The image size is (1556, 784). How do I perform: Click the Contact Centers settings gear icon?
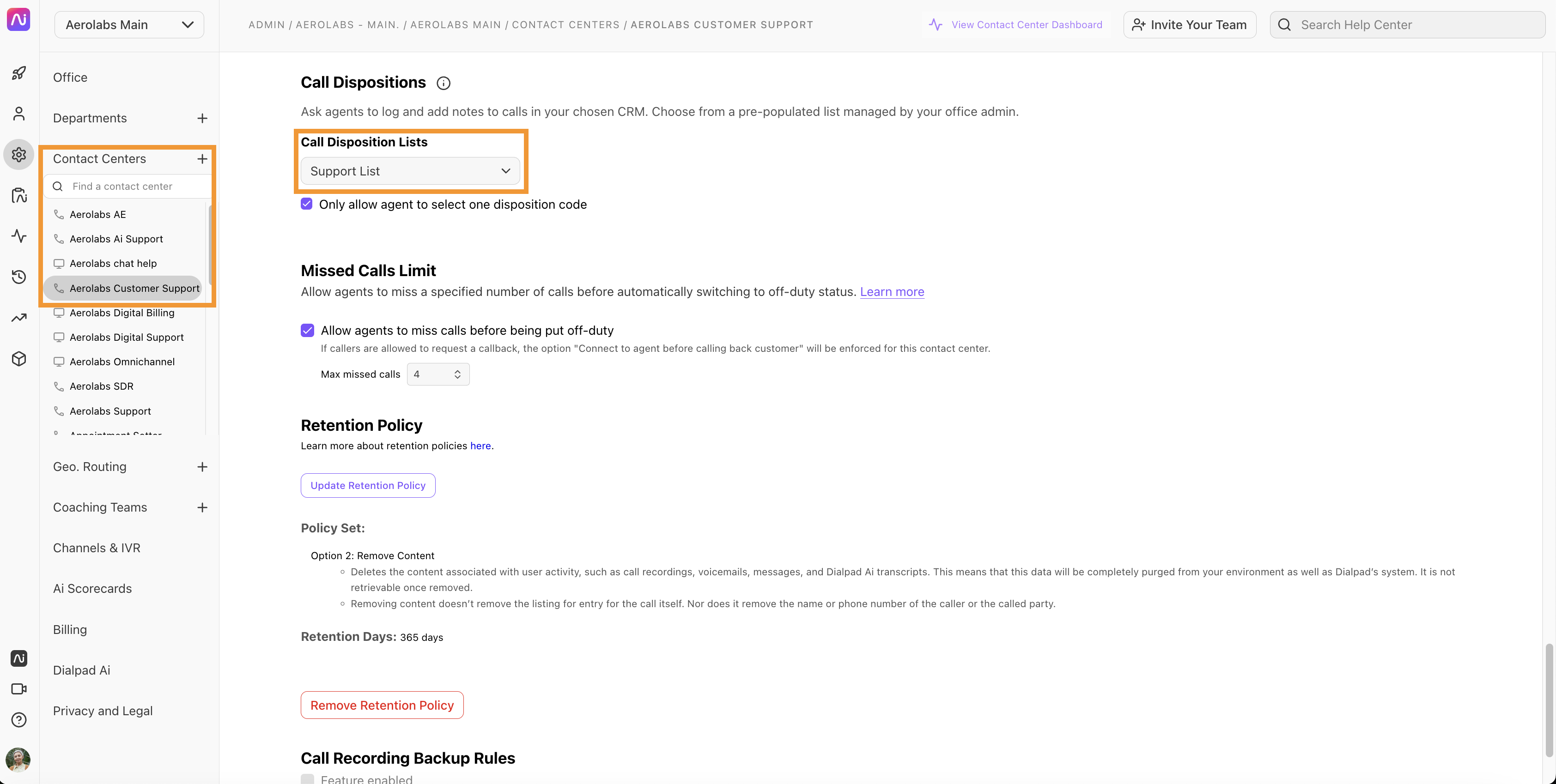coord(19,155)
